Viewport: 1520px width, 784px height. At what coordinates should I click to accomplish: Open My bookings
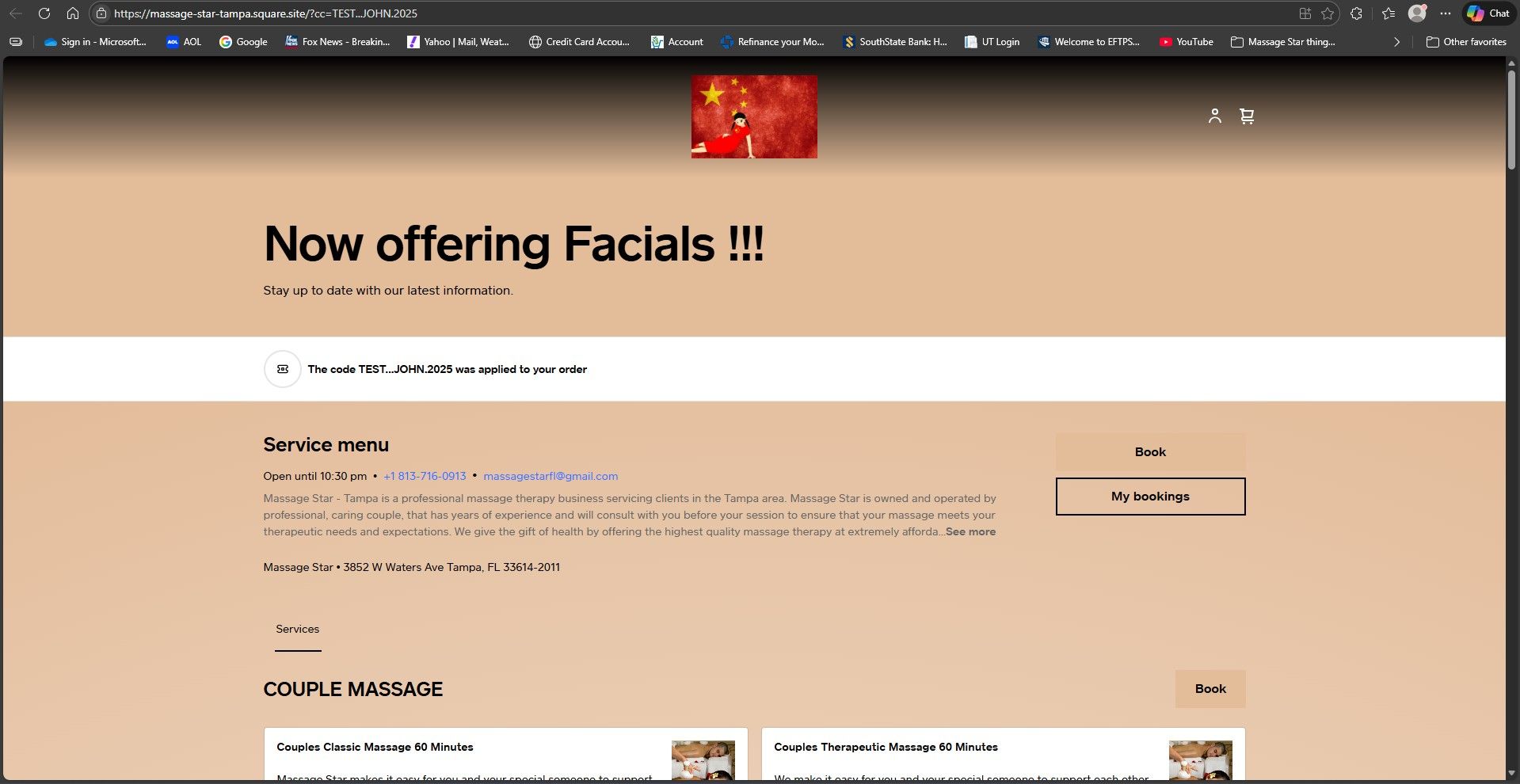[x=1150, y=497]
